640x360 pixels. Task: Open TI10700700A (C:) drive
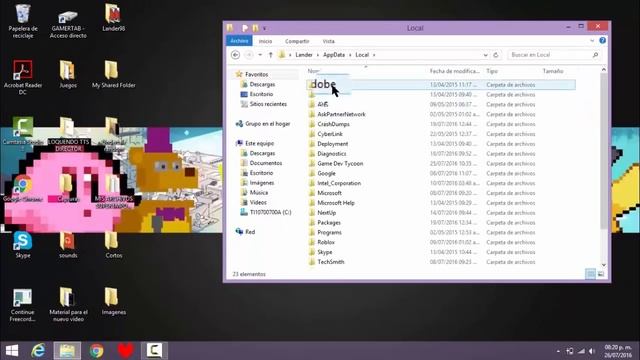[x=270, y=212]
